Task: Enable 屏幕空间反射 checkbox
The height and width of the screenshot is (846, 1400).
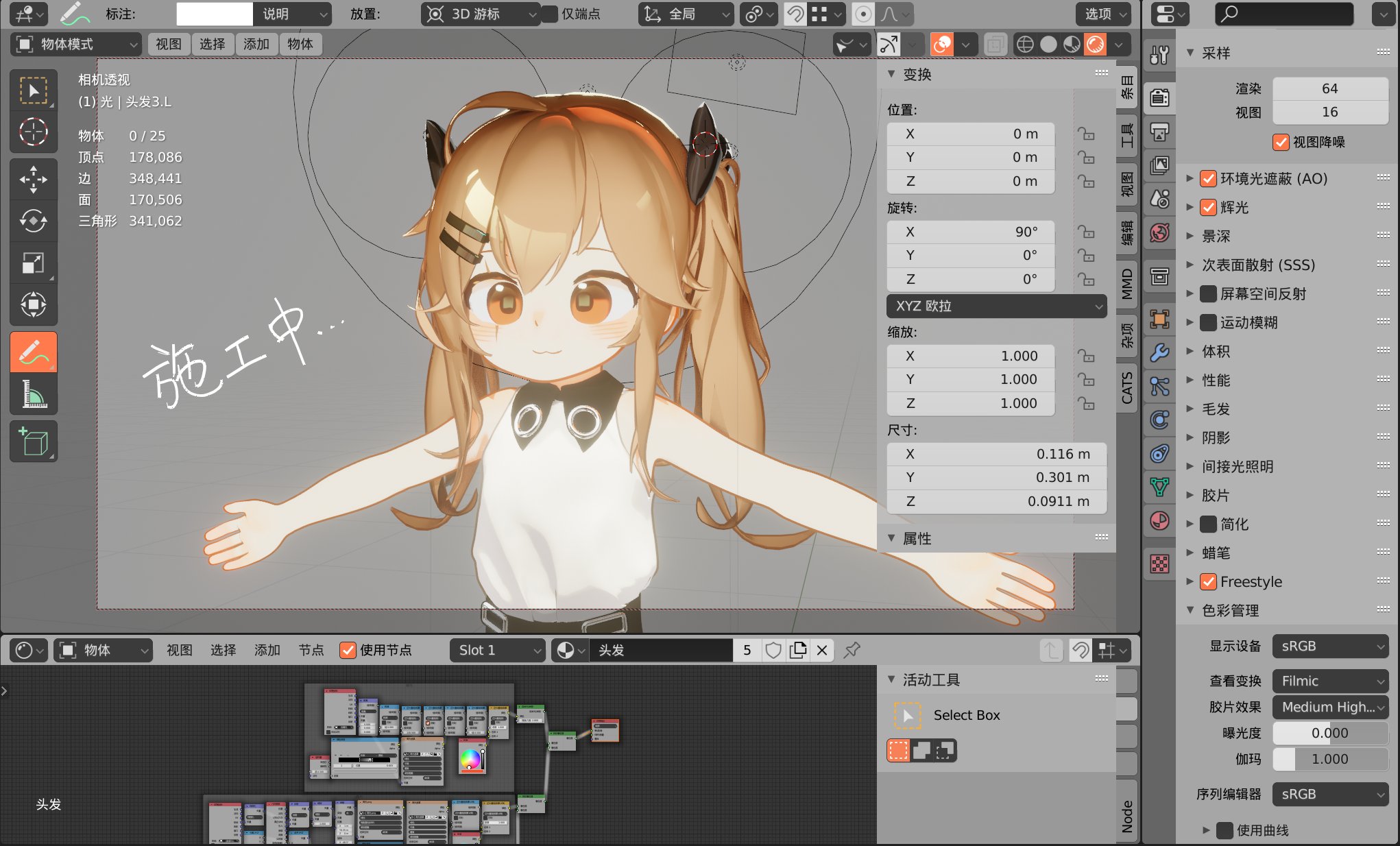Action: click(x=1208, y=294)
